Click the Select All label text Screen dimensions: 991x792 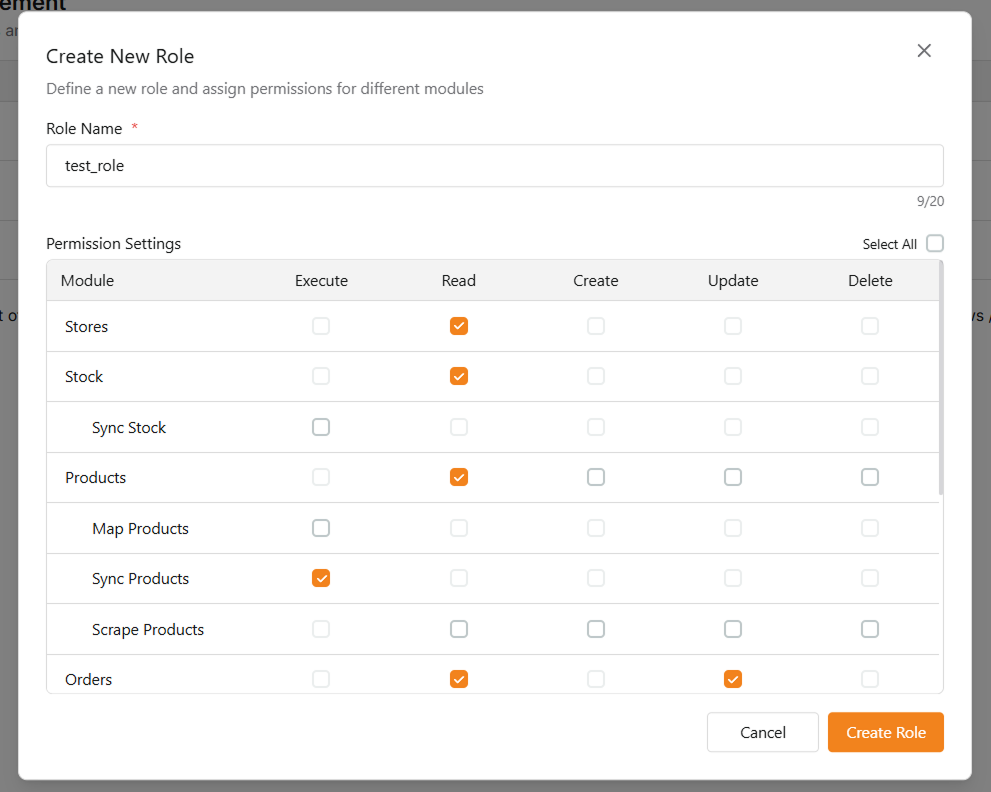pos(889,245)
